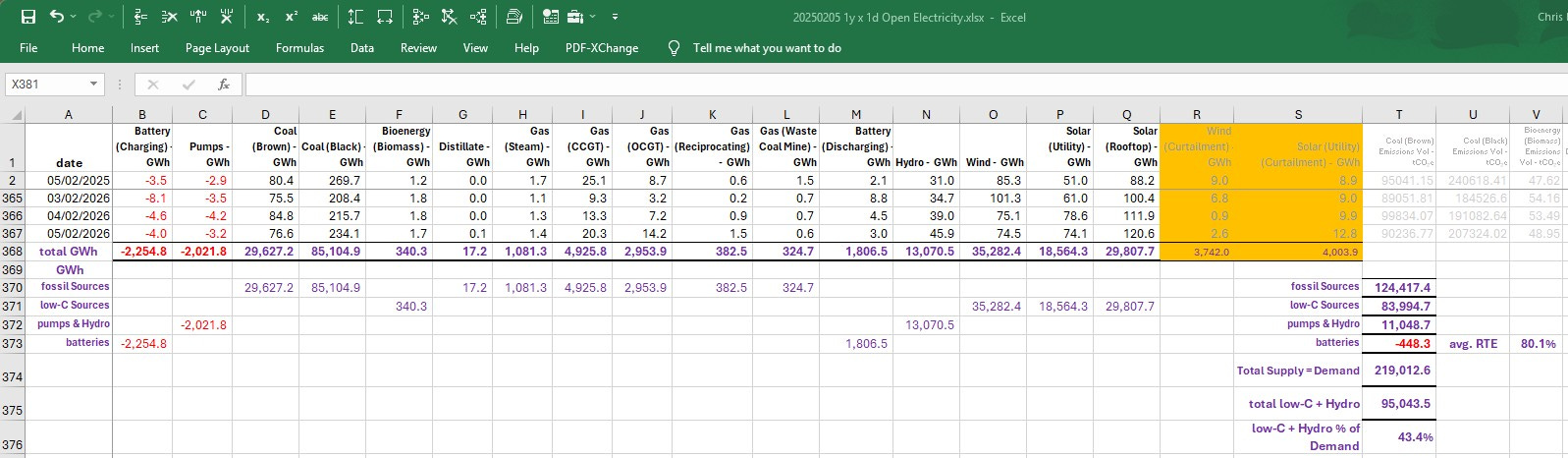Open the Name Box dropdown arrow

point(93,85)
